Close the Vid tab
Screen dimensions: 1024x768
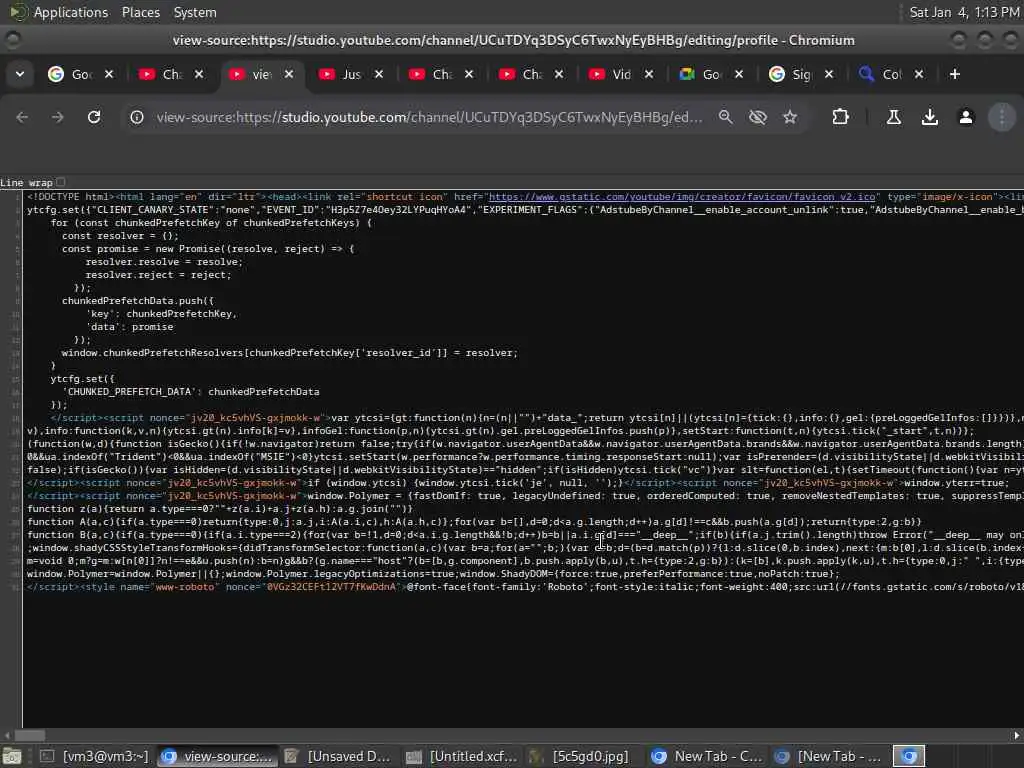pyautogui.click(x=649, y=74)
